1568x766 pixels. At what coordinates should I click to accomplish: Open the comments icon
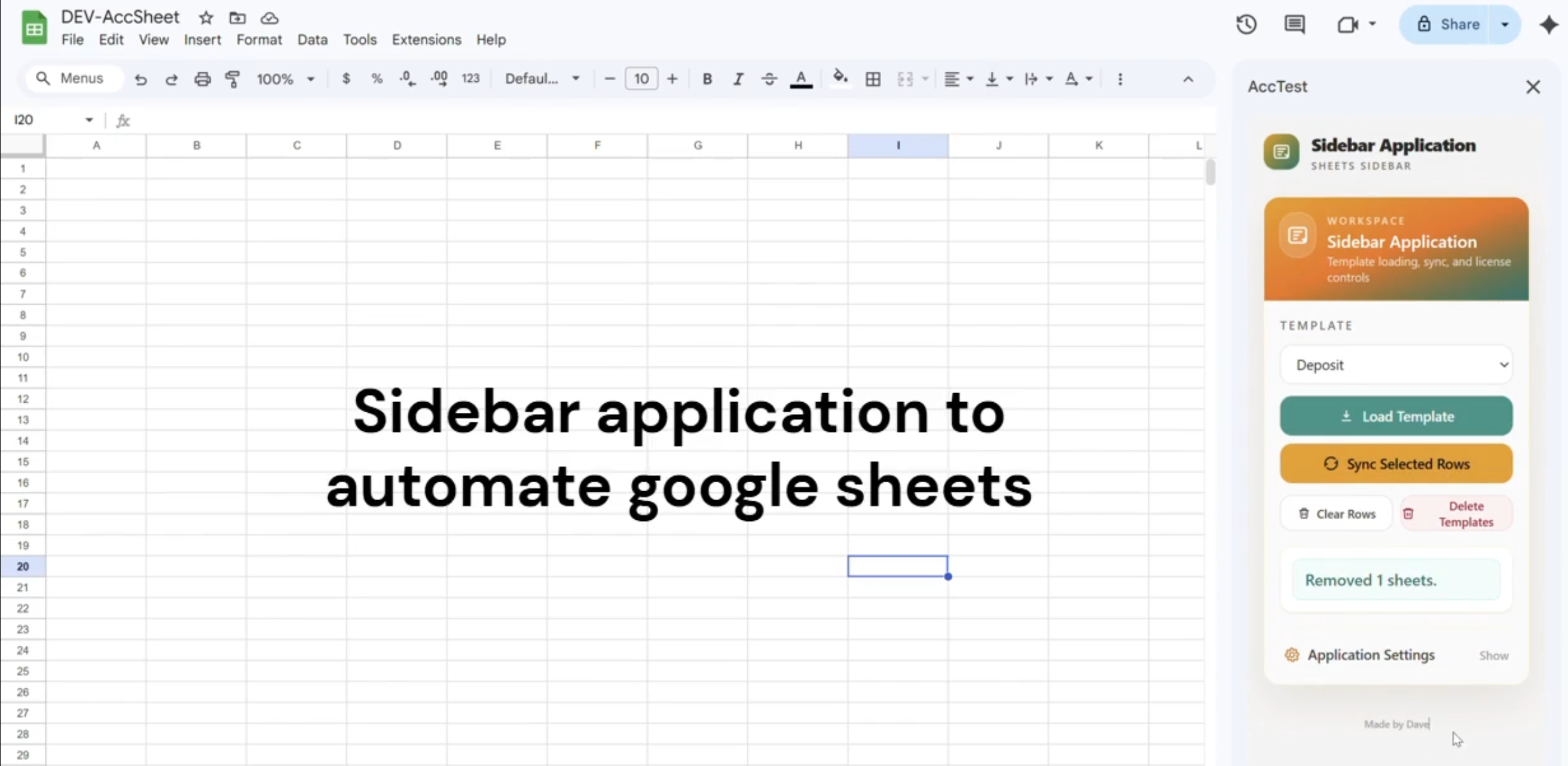point(1294,24)
